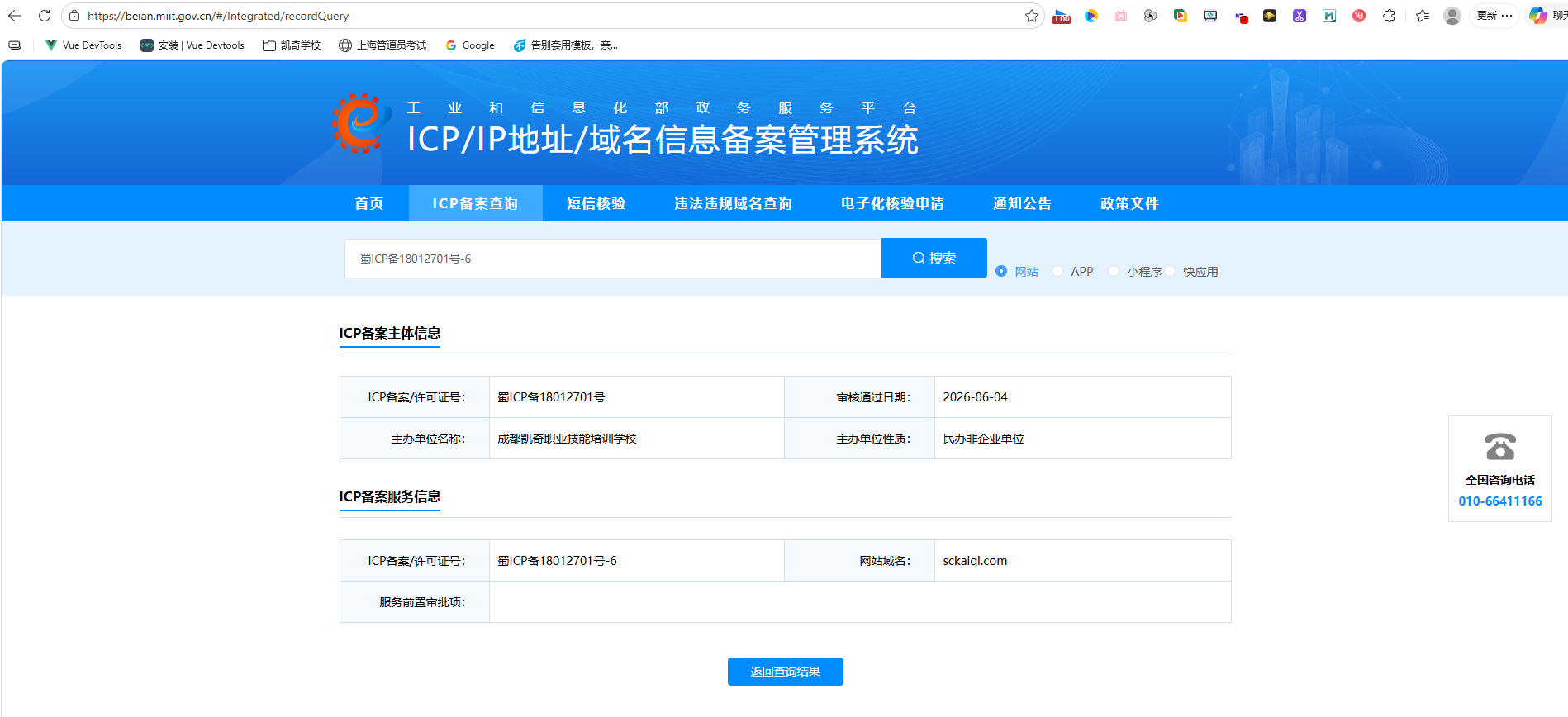Screen dimensions: 1568x717
Task: Open the 凯奇学校 bookmark folder
Action: pos(292,45)
